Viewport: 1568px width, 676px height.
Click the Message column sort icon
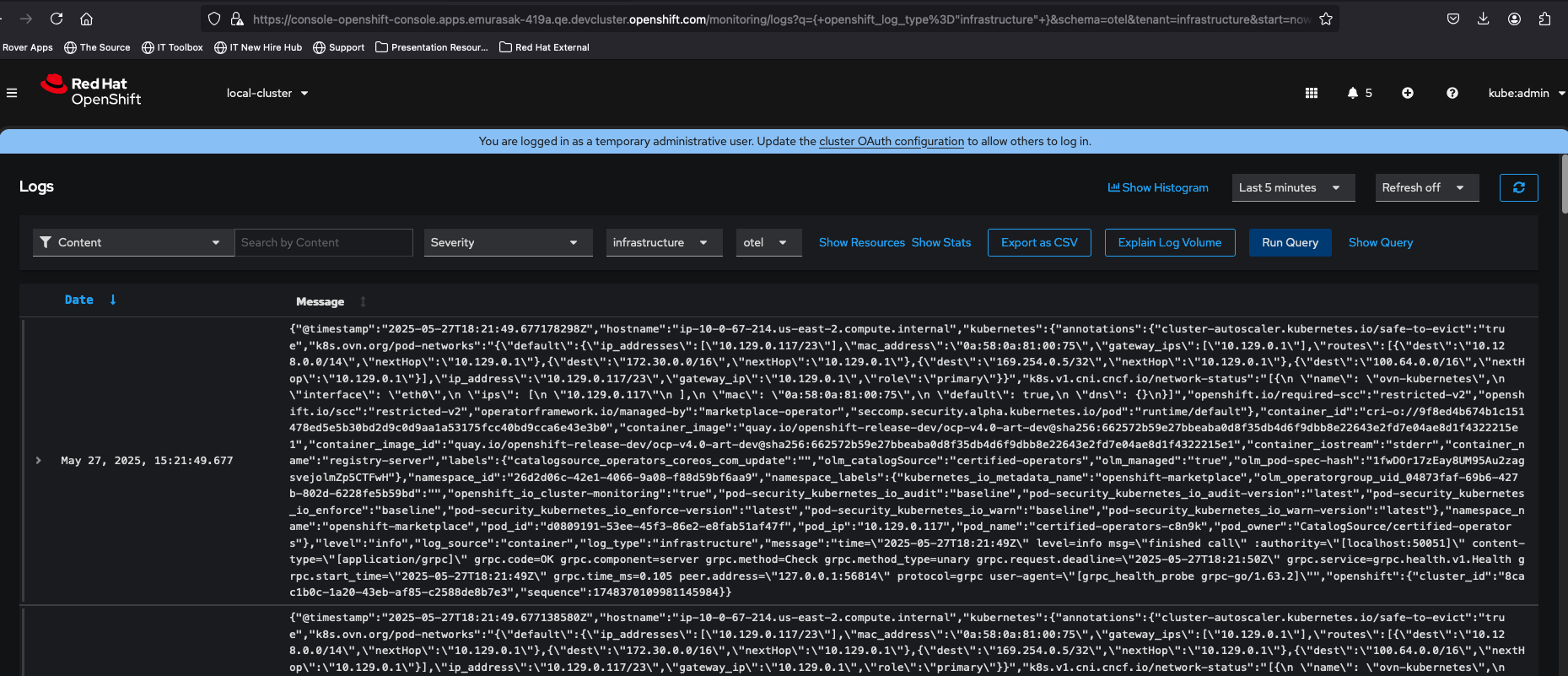364,301
